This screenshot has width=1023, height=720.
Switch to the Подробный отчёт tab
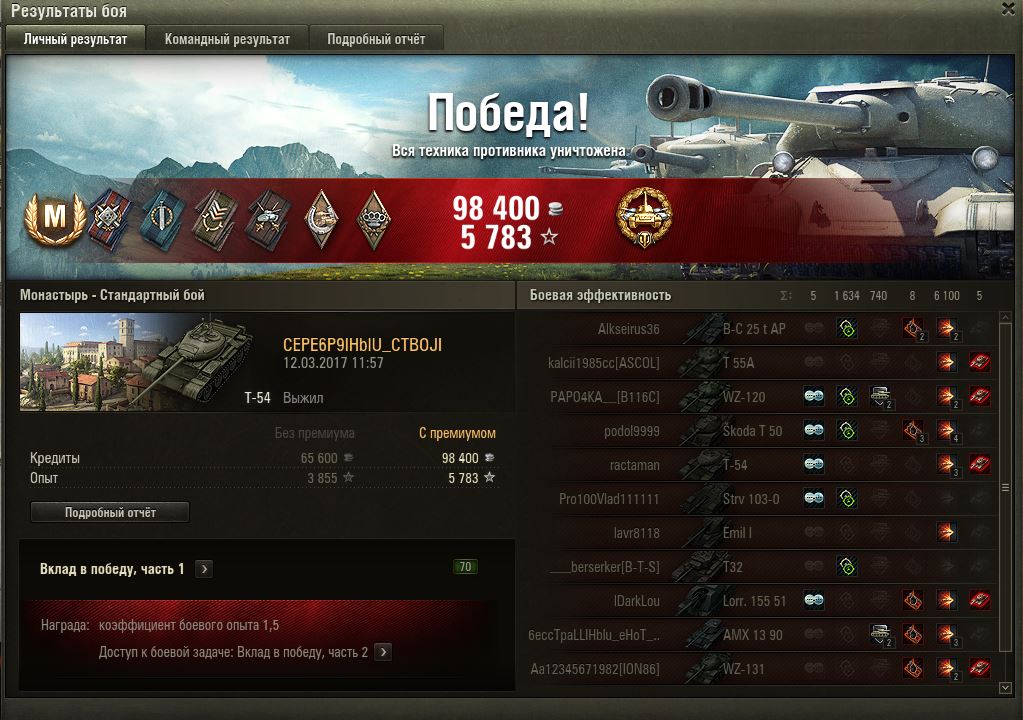coord(376,39)
